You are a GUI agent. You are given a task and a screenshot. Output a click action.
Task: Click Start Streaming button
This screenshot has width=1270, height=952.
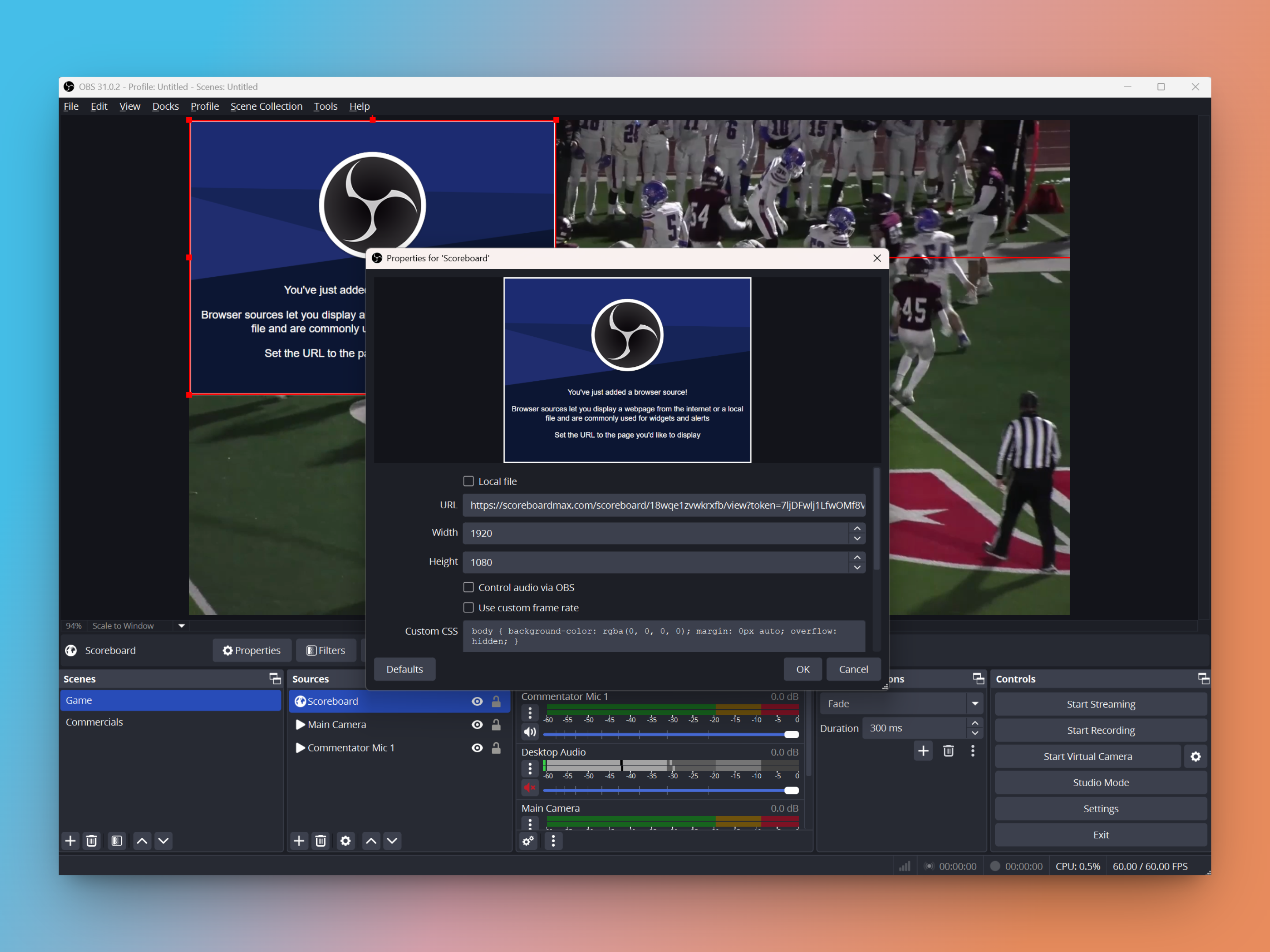[x=1101, y=704]
